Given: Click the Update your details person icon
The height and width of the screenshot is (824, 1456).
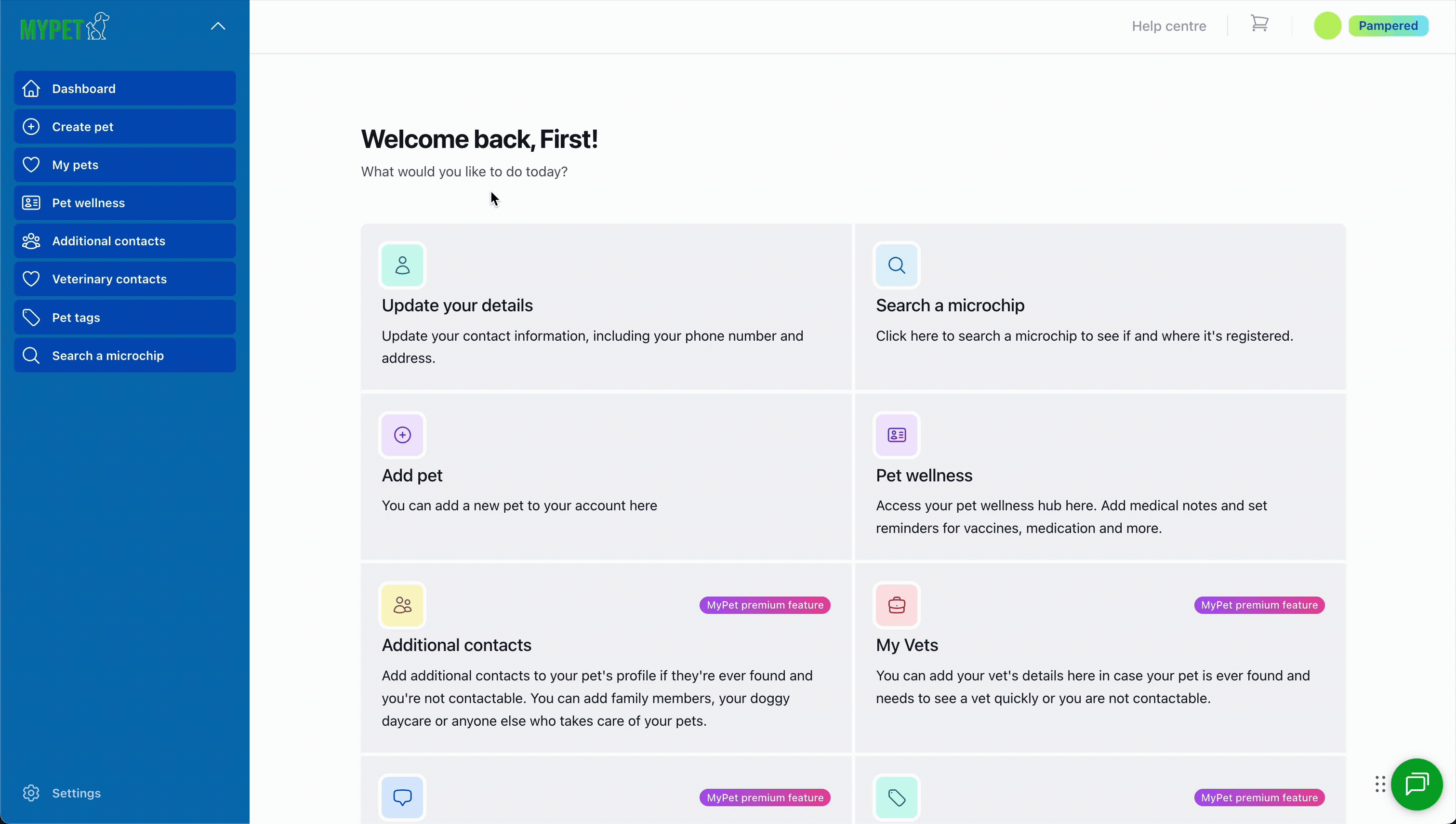Looking at the screenshot, I should (402, 265).
